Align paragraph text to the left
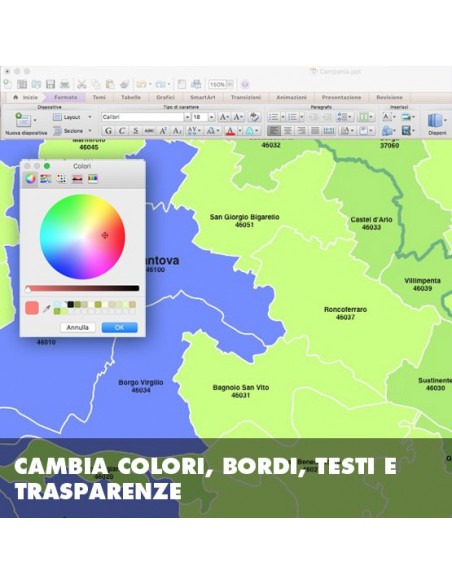 click(274, 131)
